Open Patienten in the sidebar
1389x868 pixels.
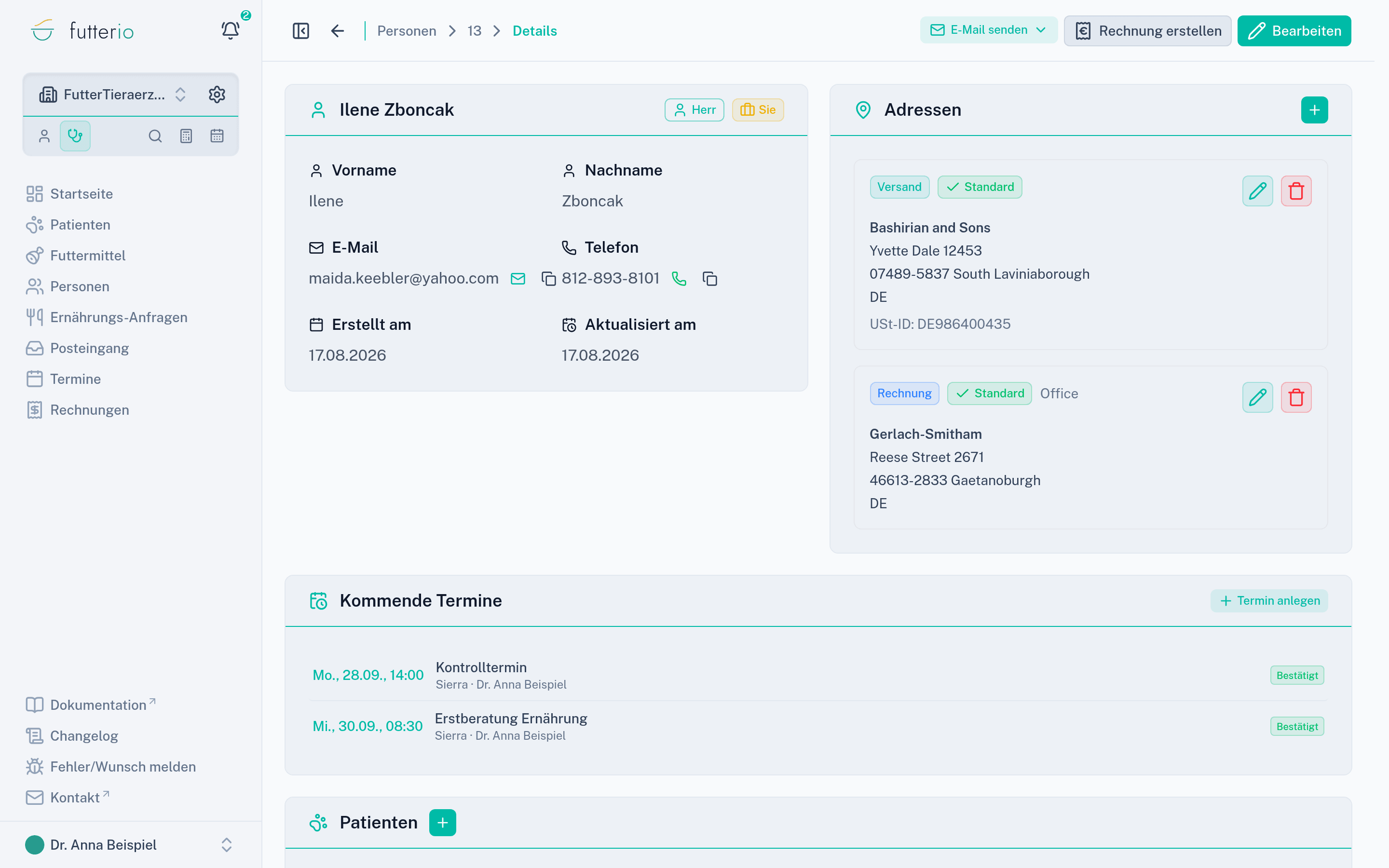[x=68, y=225]
